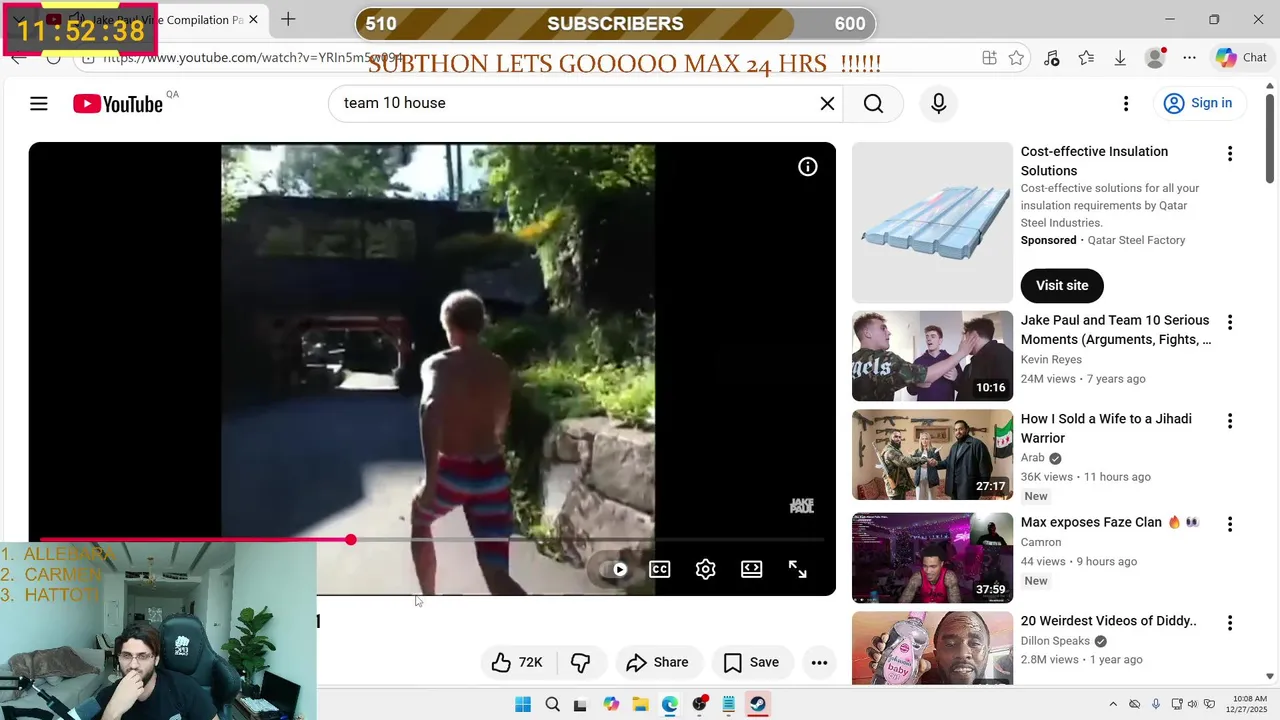Open options for Max exposes Faze Clan

click(1230, 524)
